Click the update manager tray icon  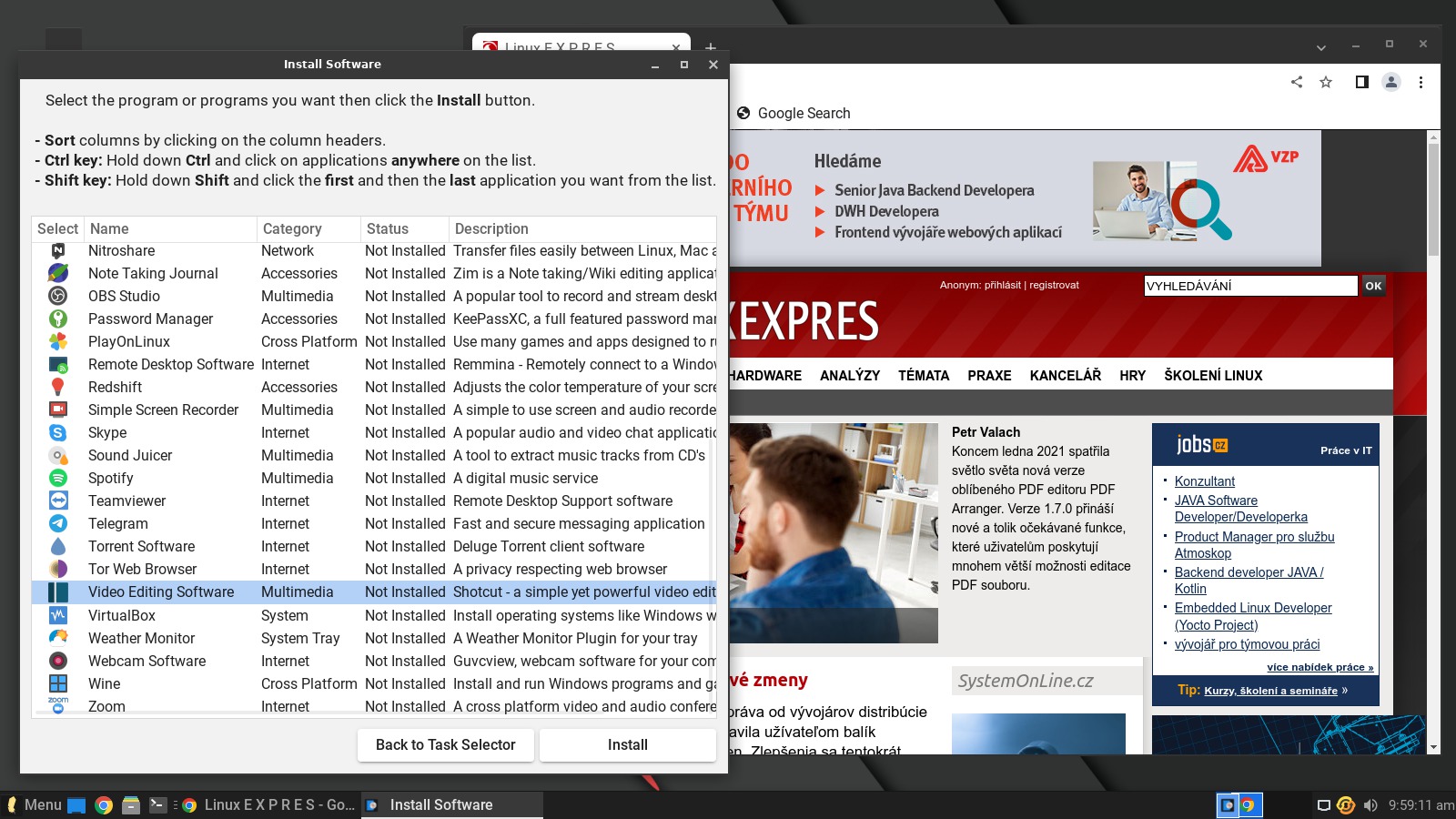coord(1346,805)
